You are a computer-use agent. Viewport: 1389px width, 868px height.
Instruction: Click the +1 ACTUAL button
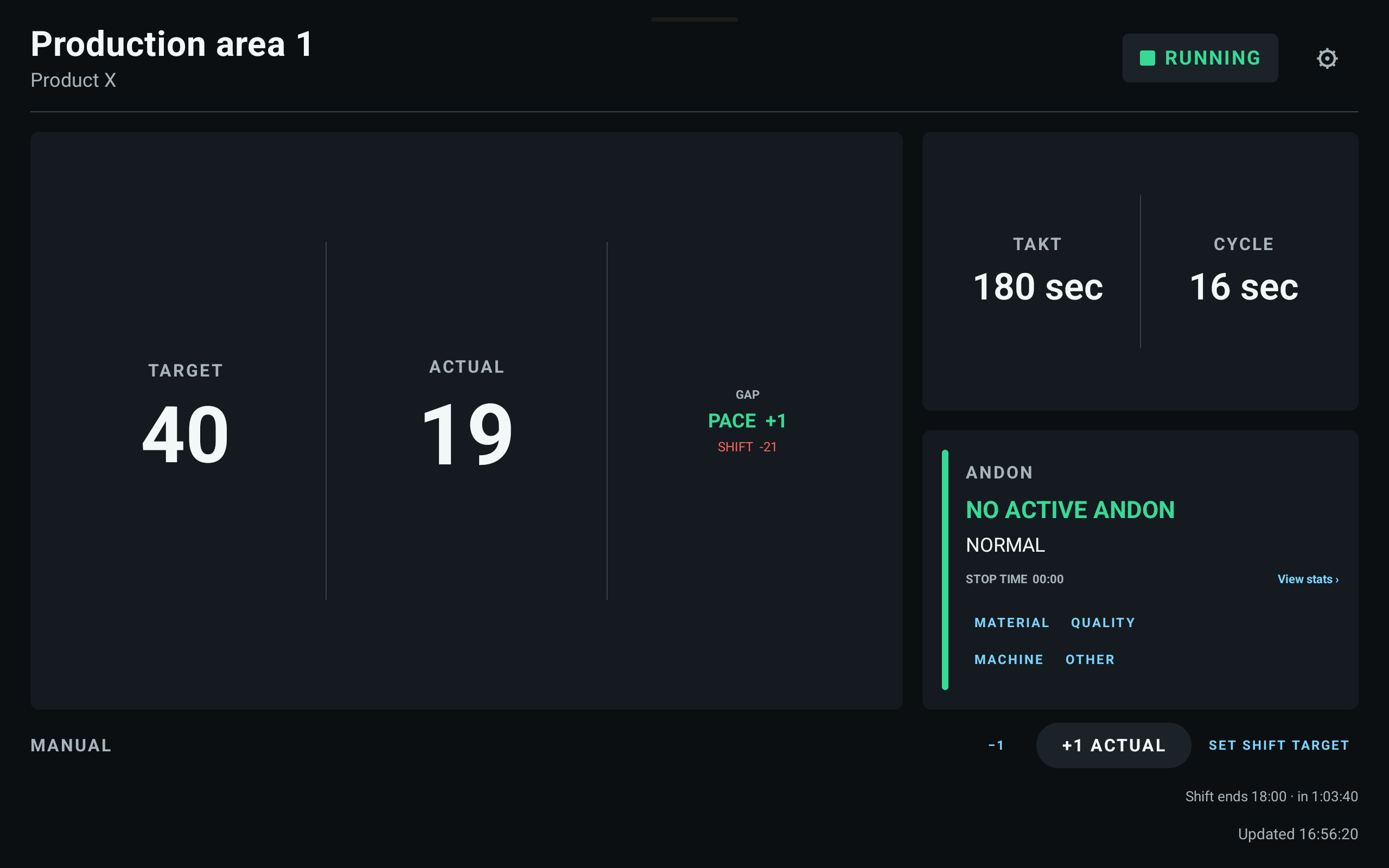tap(1113, 745)
